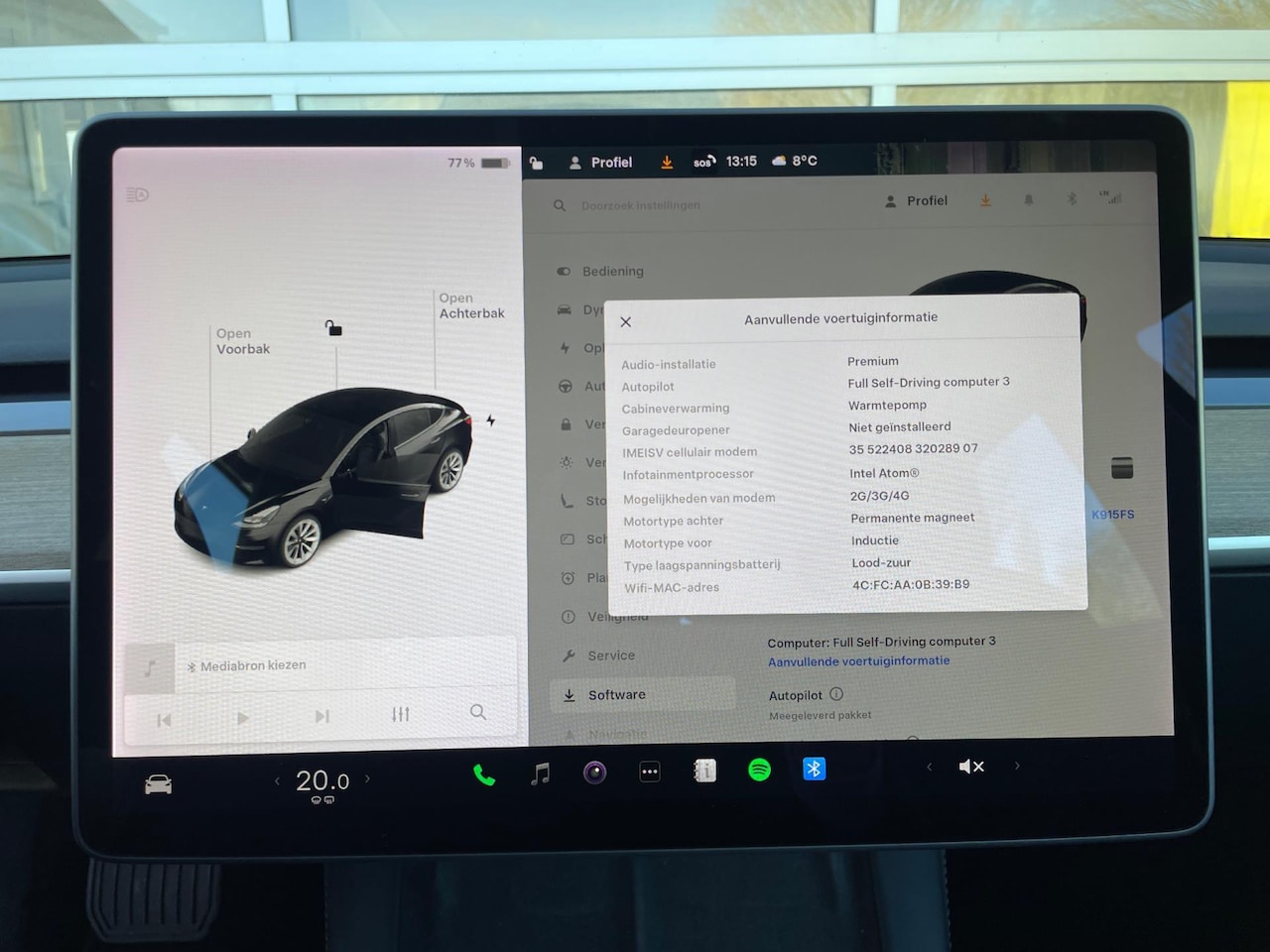
Task: Show all apps with three-dot icon
Action: (650, 772)
